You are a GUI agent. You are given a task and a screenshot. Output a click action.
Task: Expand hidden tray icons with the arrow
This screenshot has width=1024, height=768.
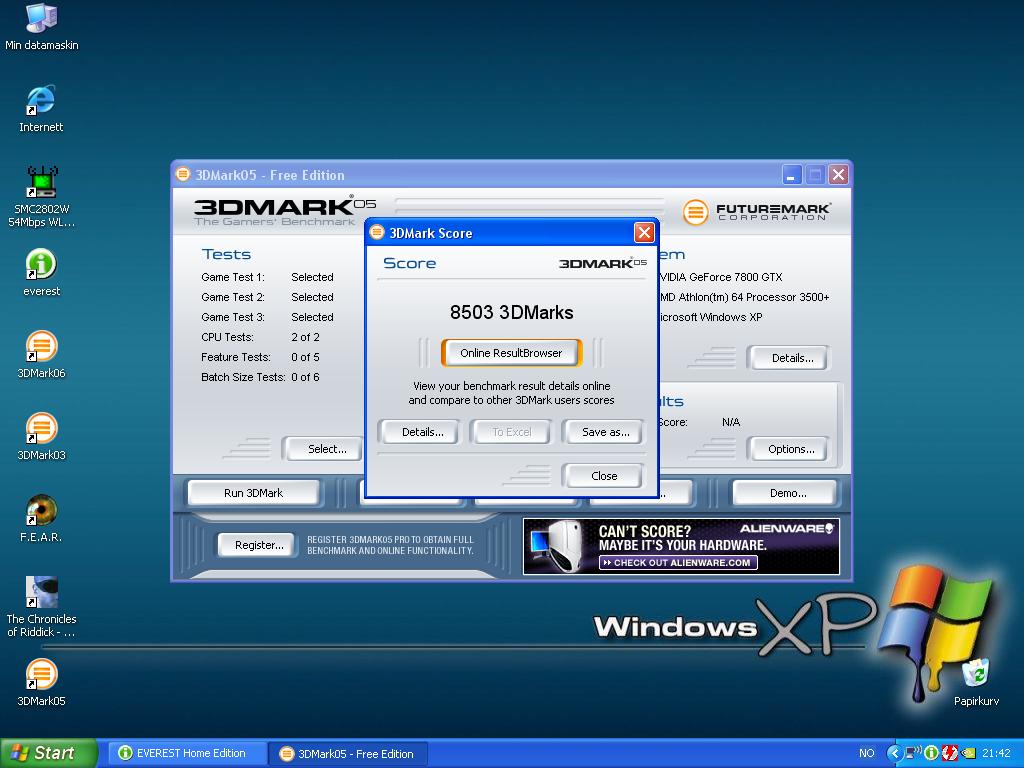894,753
